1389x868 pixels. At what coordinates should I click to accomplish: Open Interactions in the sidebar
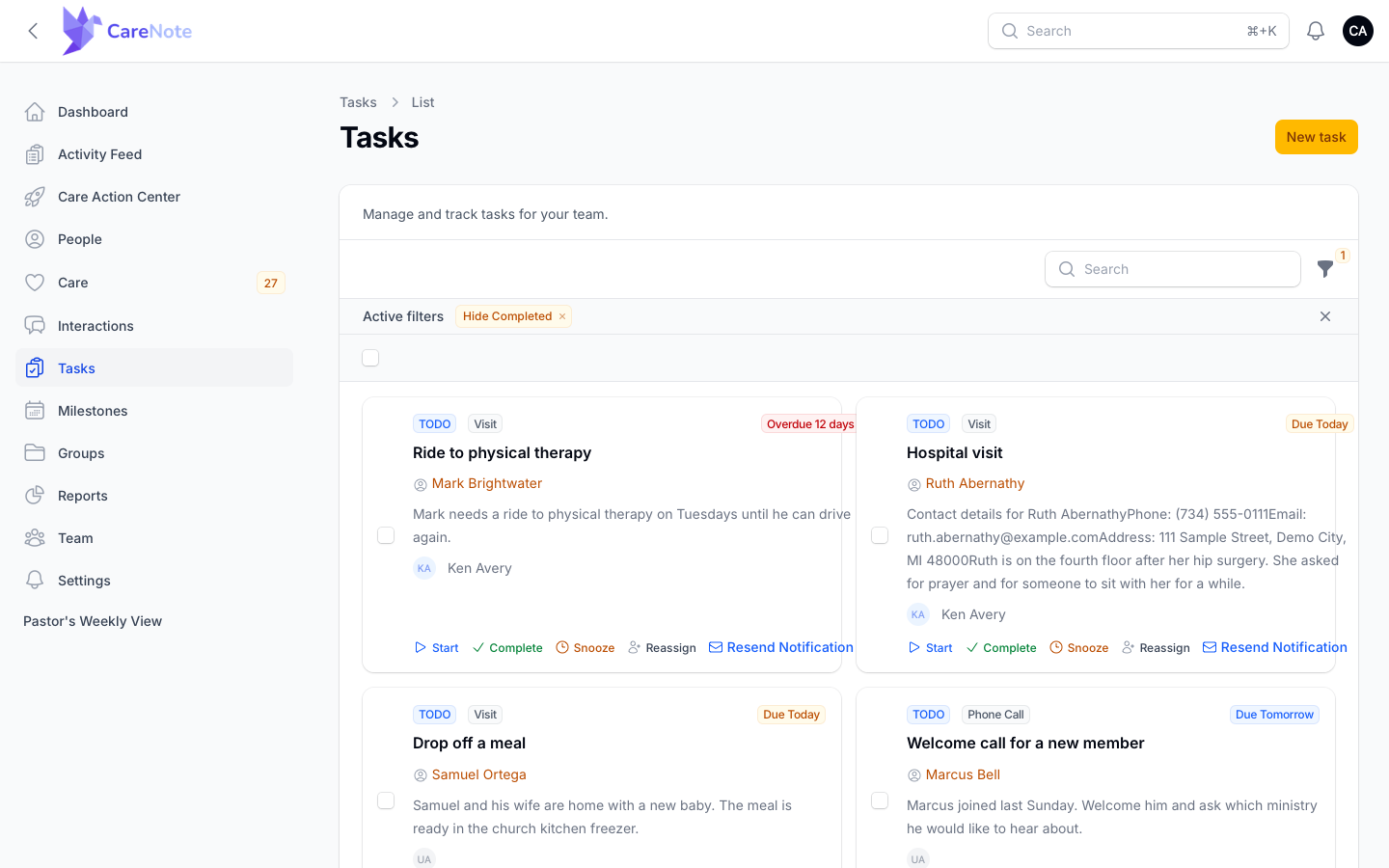coord(154,326)
